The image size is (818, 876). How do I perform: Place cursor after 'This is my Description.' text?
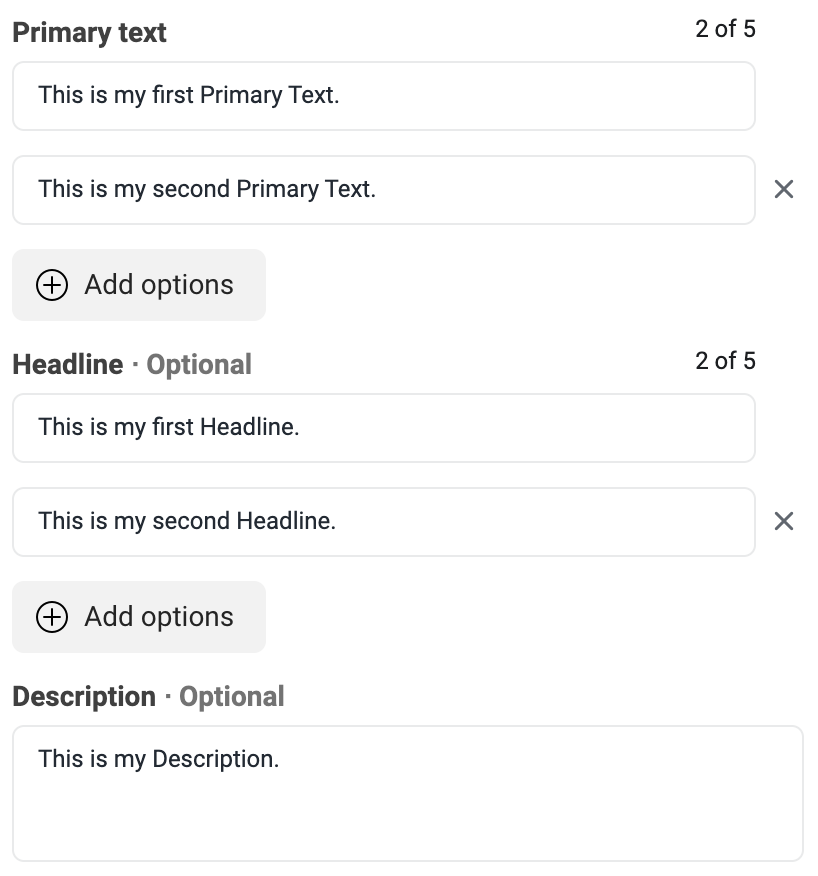click(x=280, y=759)
